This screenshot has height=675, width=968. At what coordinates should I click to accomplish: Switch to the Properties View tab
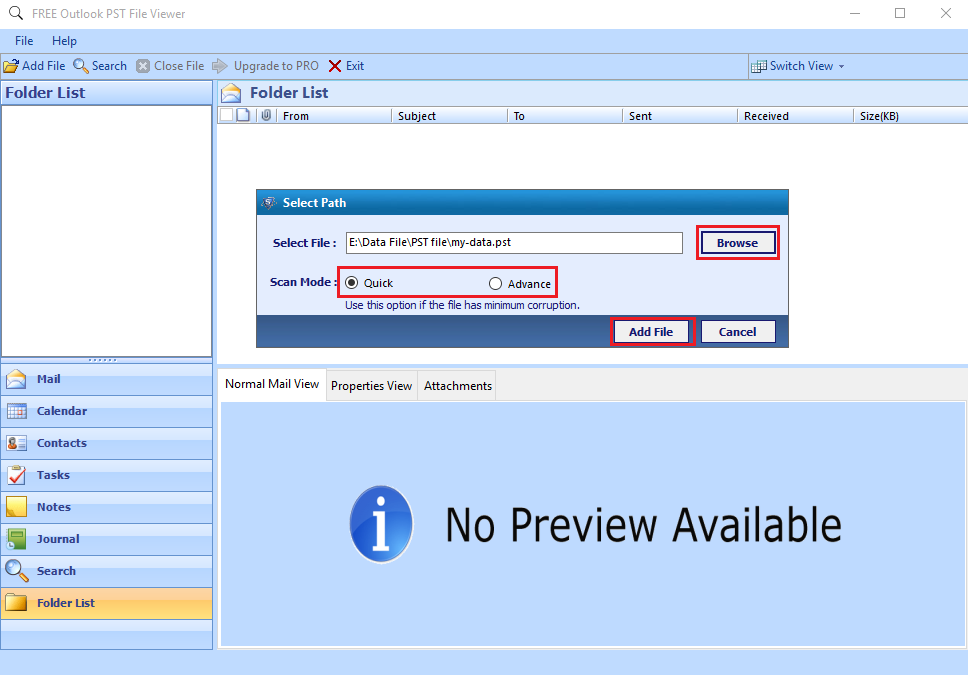371,385
